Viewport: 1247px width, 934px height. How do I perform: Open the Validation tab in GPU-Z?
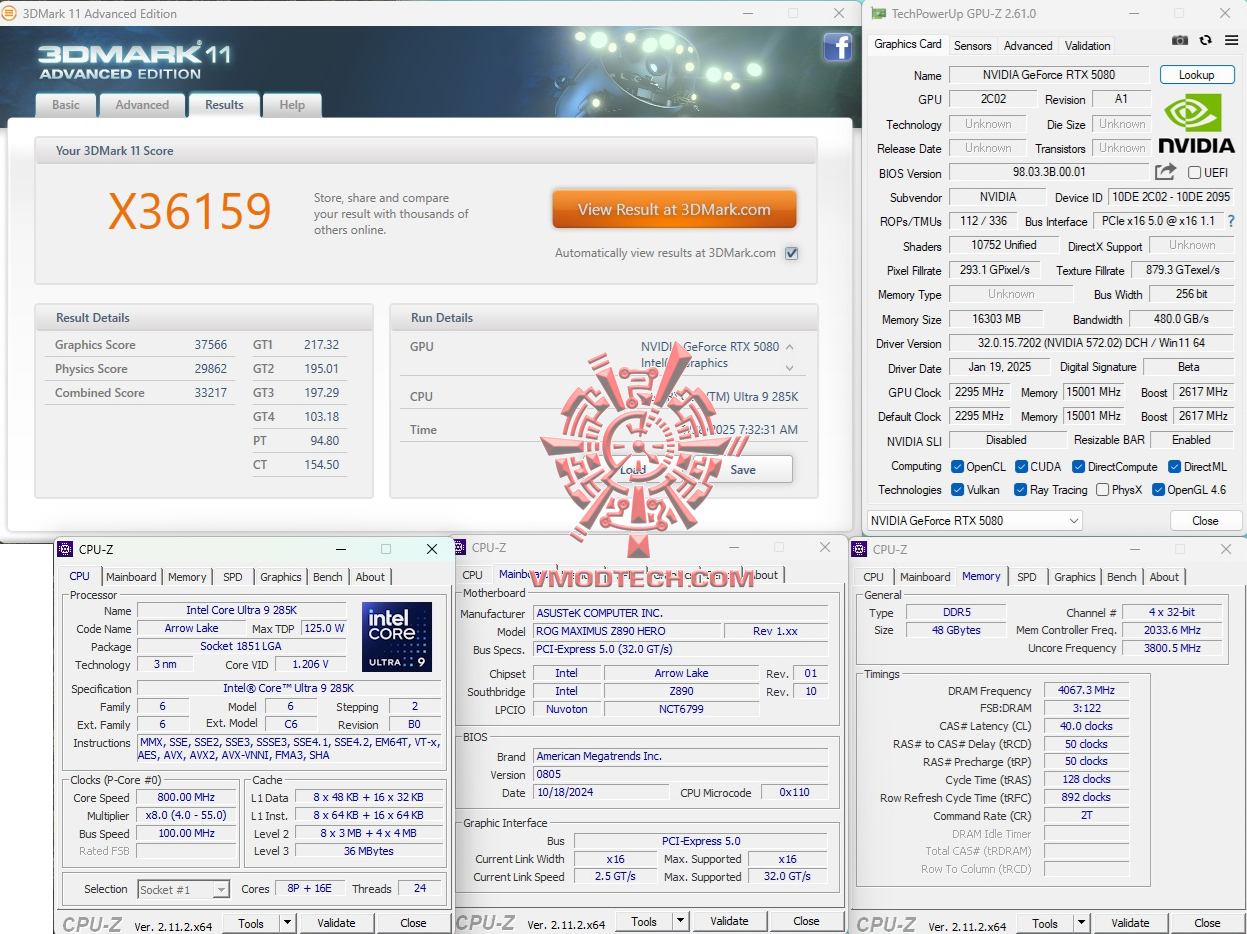(x=1087, y=45)
